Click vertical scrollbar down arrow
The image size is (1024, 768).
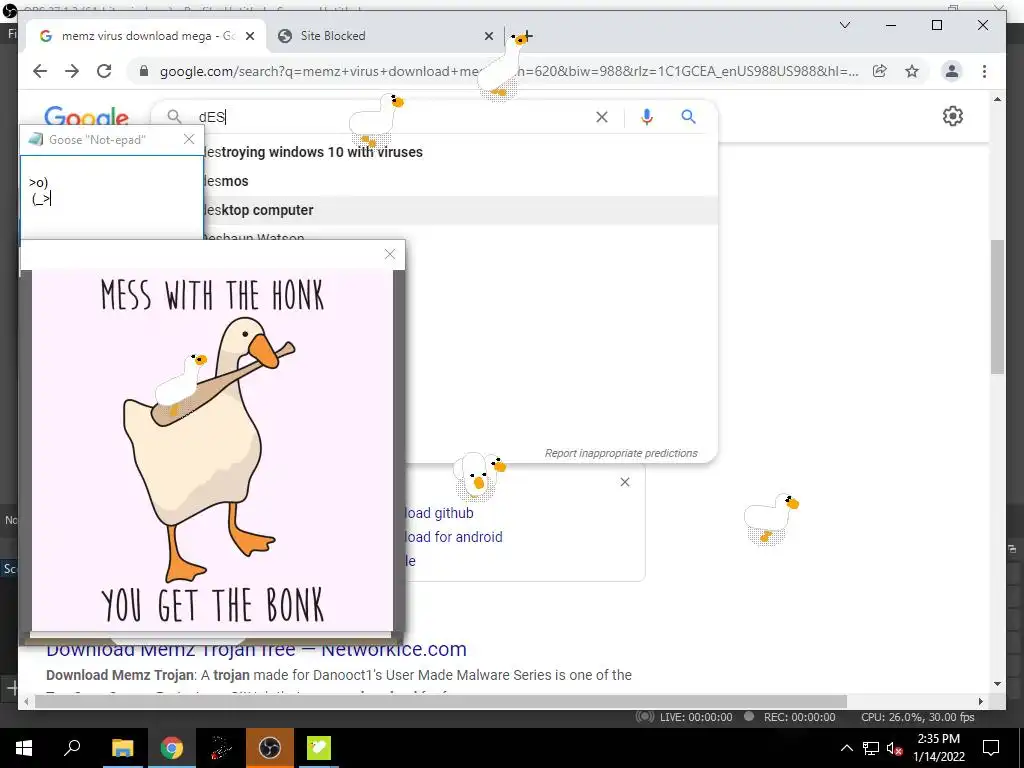(997, 684)
